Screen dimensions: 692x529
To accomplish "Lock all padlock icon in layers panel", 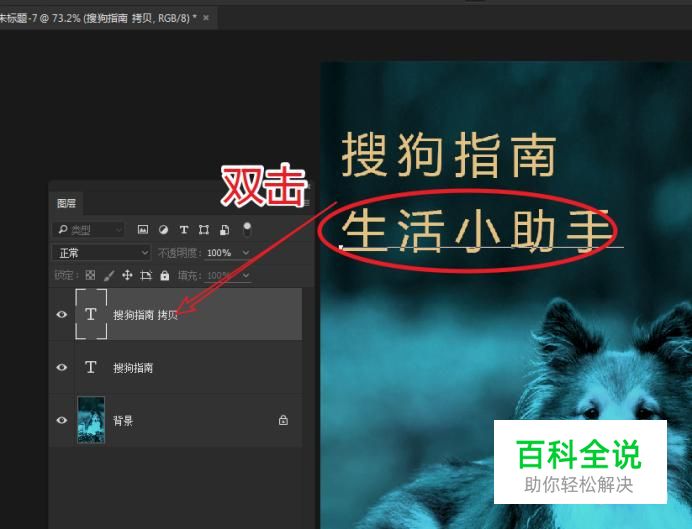I will click(165, 275).
